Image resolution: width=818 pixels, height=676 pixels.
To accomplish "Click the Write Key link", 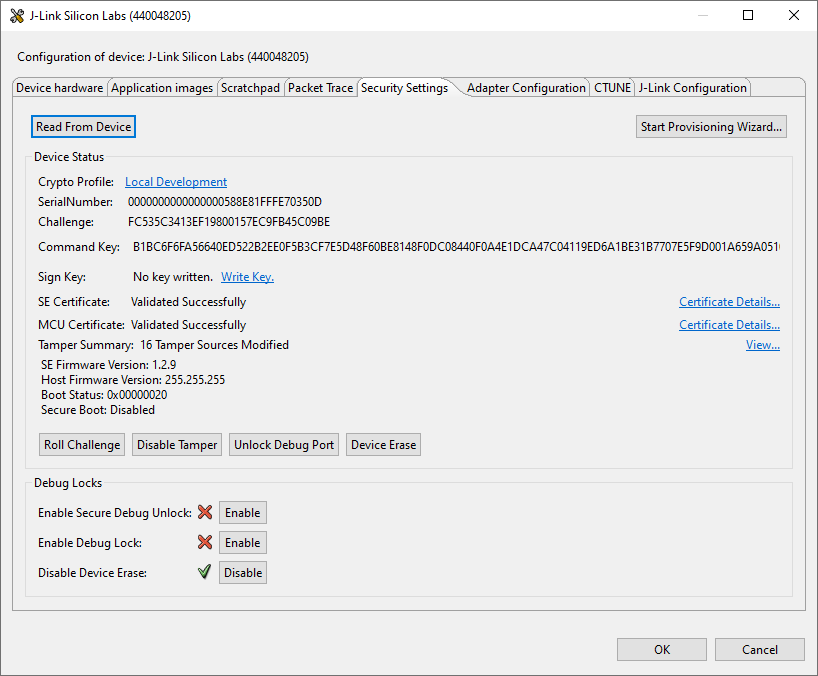I will [247, 276].
